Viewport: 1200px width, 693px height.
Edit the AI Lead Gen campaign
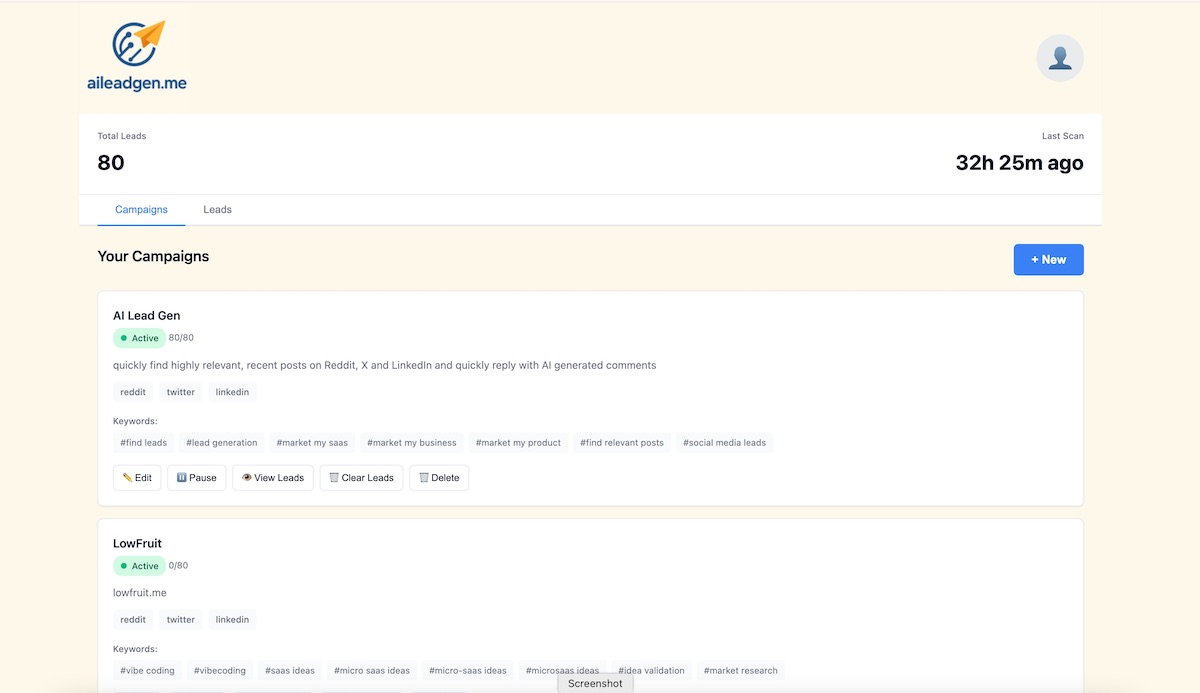(137, 478)
